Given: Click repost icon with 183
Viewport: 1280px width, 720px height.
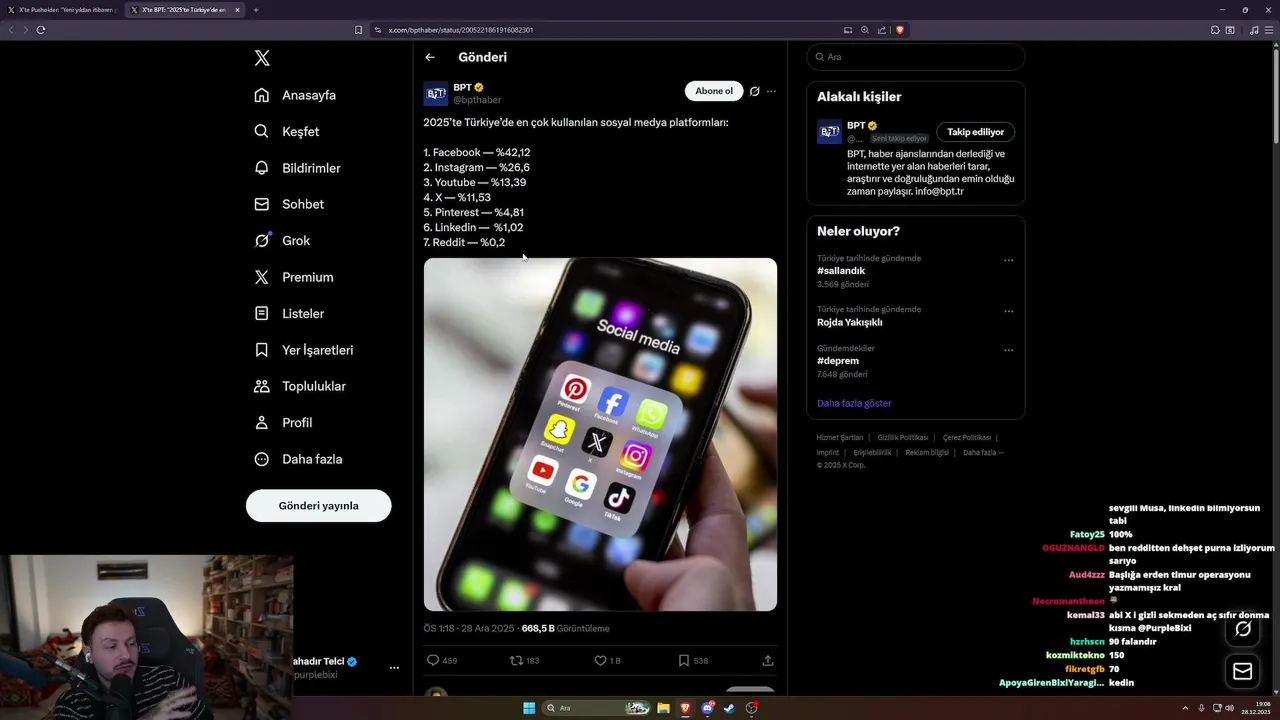Looking at the screenshot, I should tap(516, 660).
